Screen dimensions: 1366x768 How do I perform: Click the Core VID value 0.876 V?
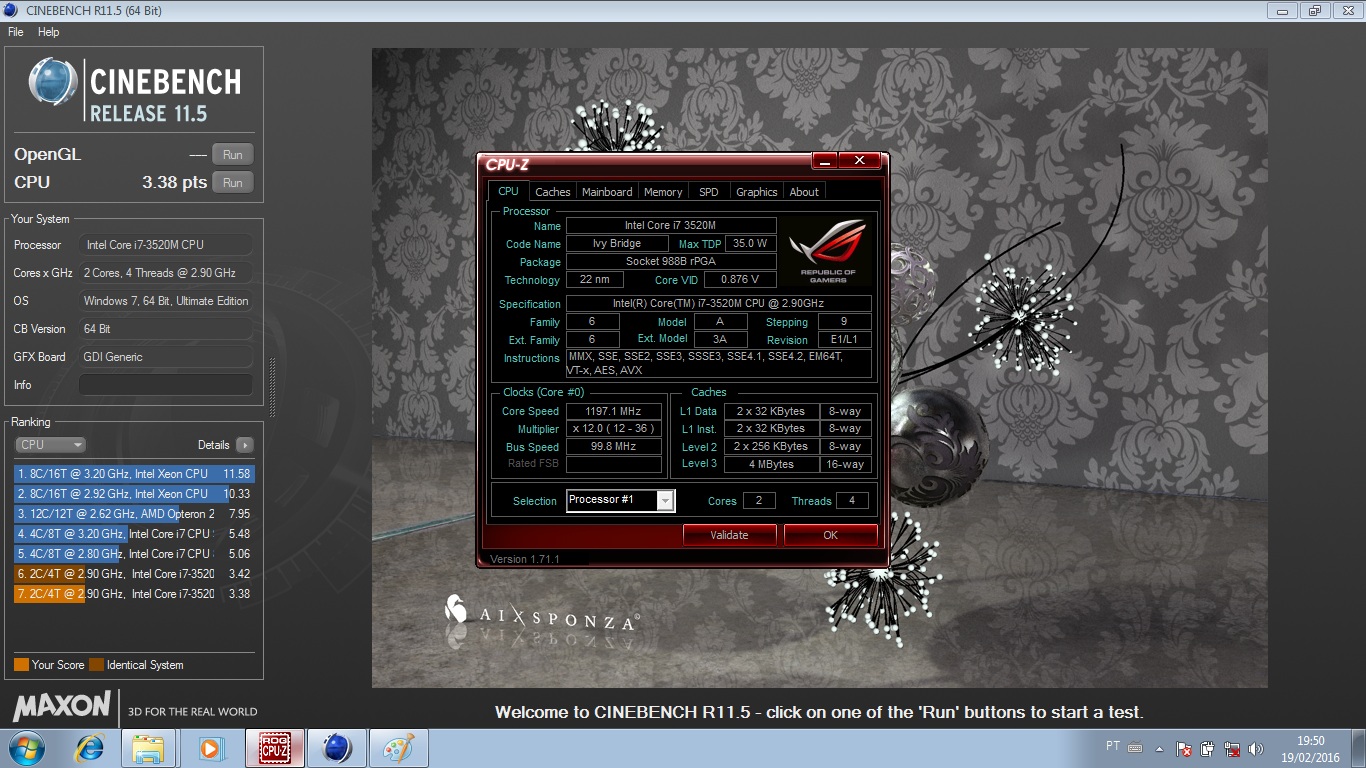[740, 280]
